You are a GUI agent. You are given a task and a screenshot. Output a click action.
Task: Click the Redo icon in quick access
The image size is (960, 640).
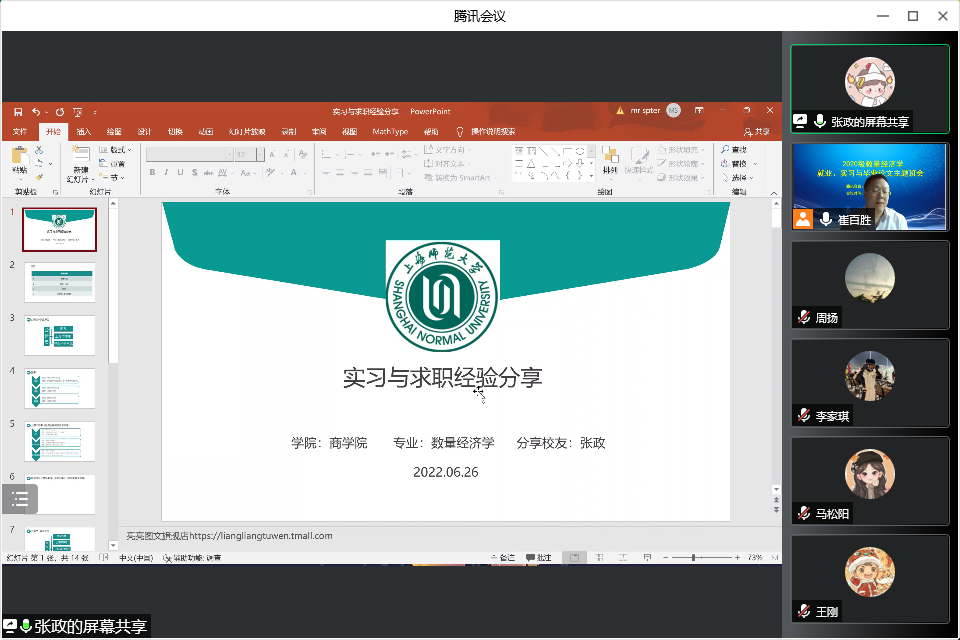point(59,112)
